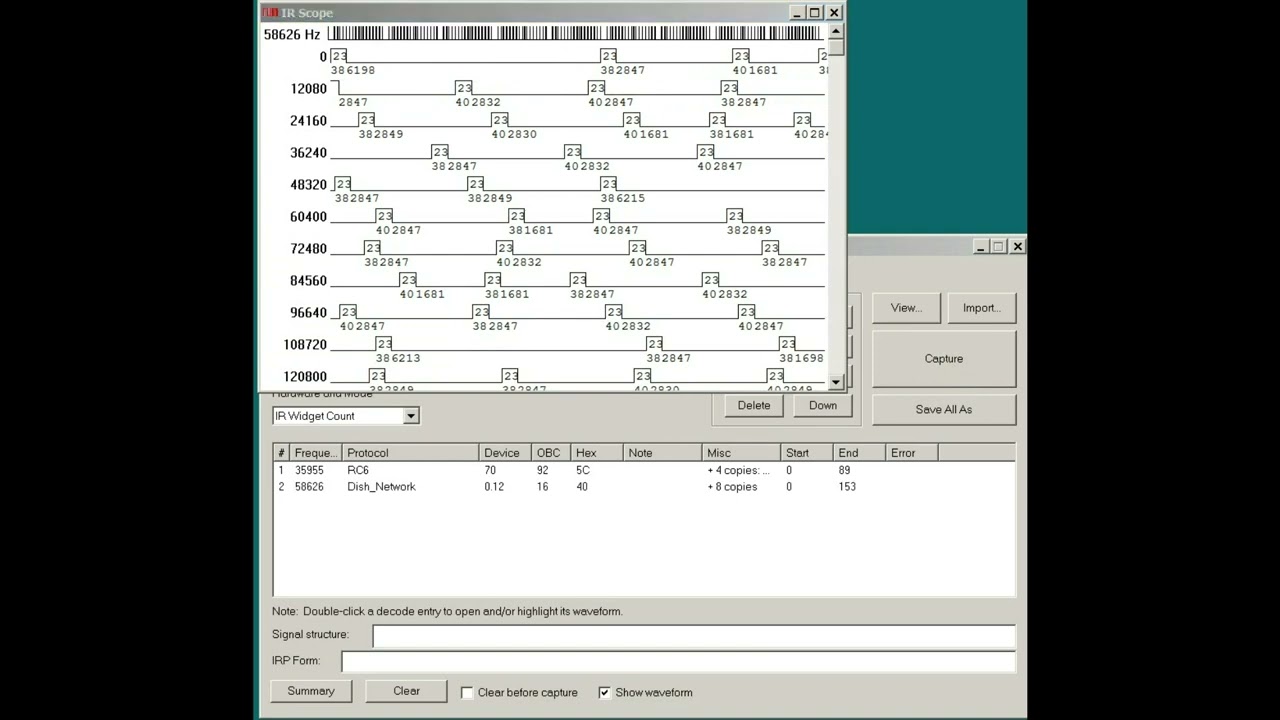Click '+ 4 copies' Misc cell
Image resolution: width=1280 pixels, height=720 pixels.
pos(738,470)
